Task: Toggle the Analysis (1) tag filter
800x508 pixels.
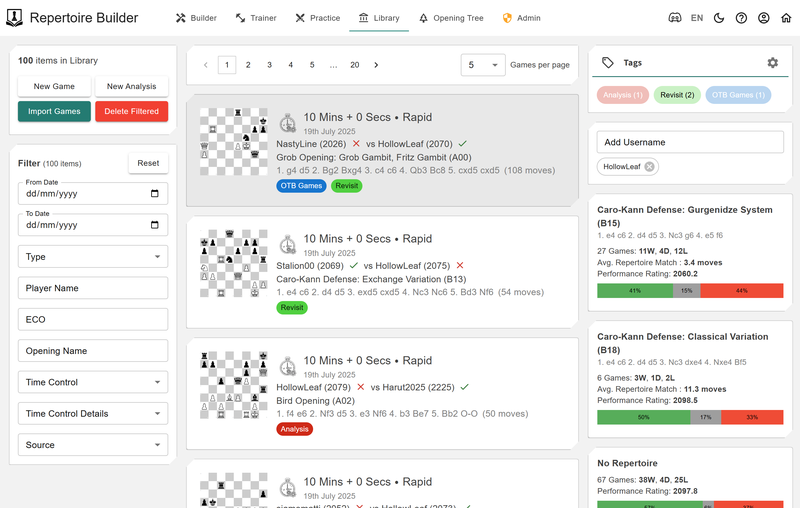Action: [x=624, y=95]
